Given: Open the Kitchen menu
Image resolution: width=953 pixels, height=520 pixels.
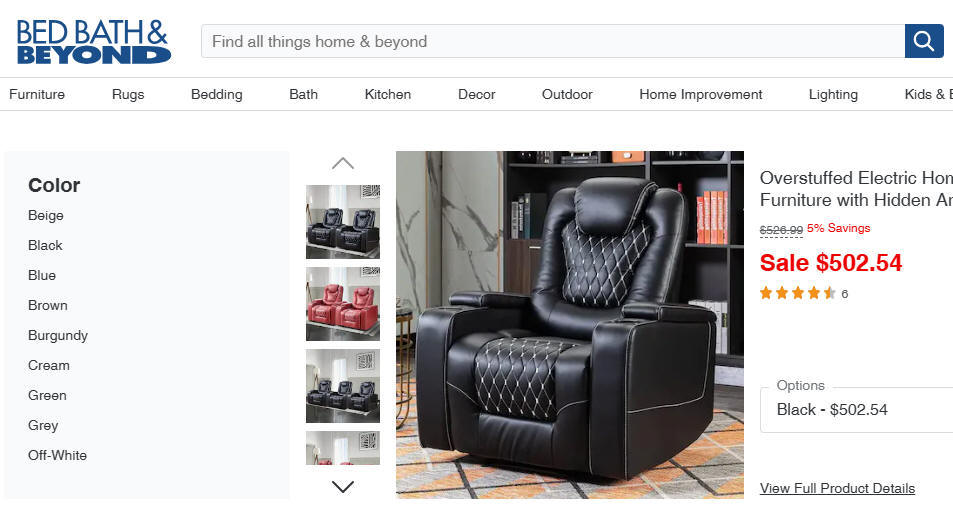Looking at the screenshot, I should pos(388,94).
